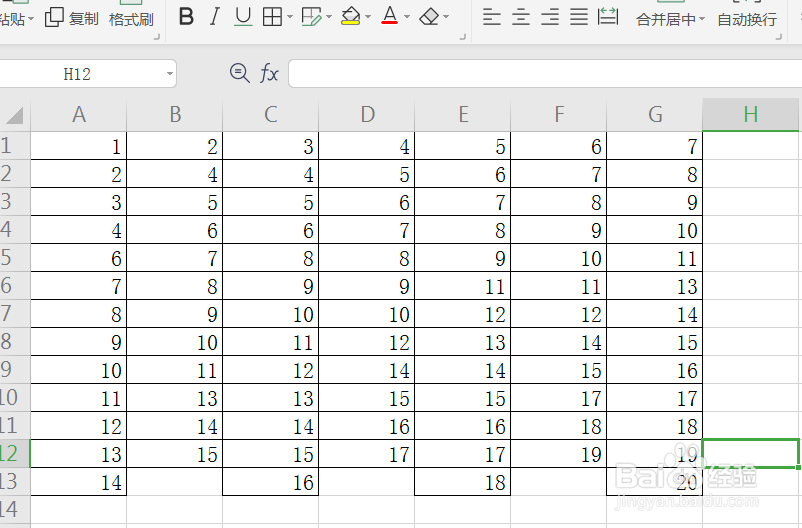
Task: Select row 14 header
Action: 15,509
